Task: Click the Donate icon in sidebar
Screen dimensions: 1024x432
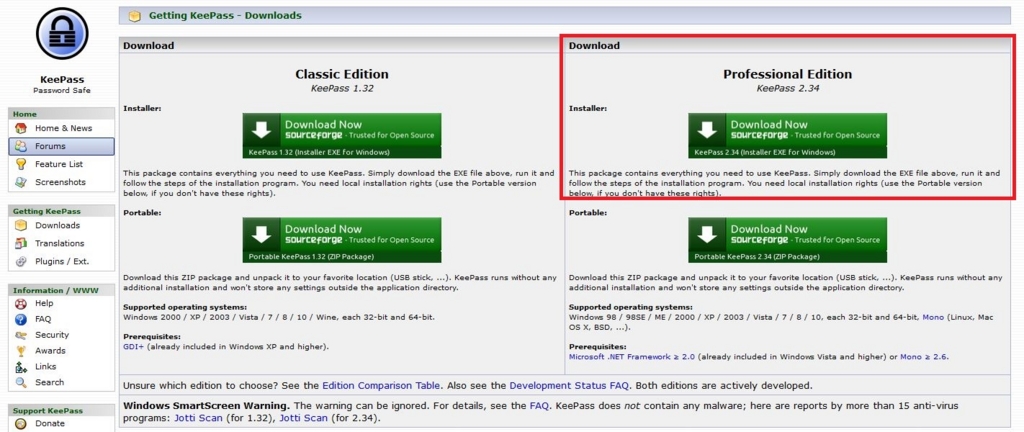Action: pos(21,424)
